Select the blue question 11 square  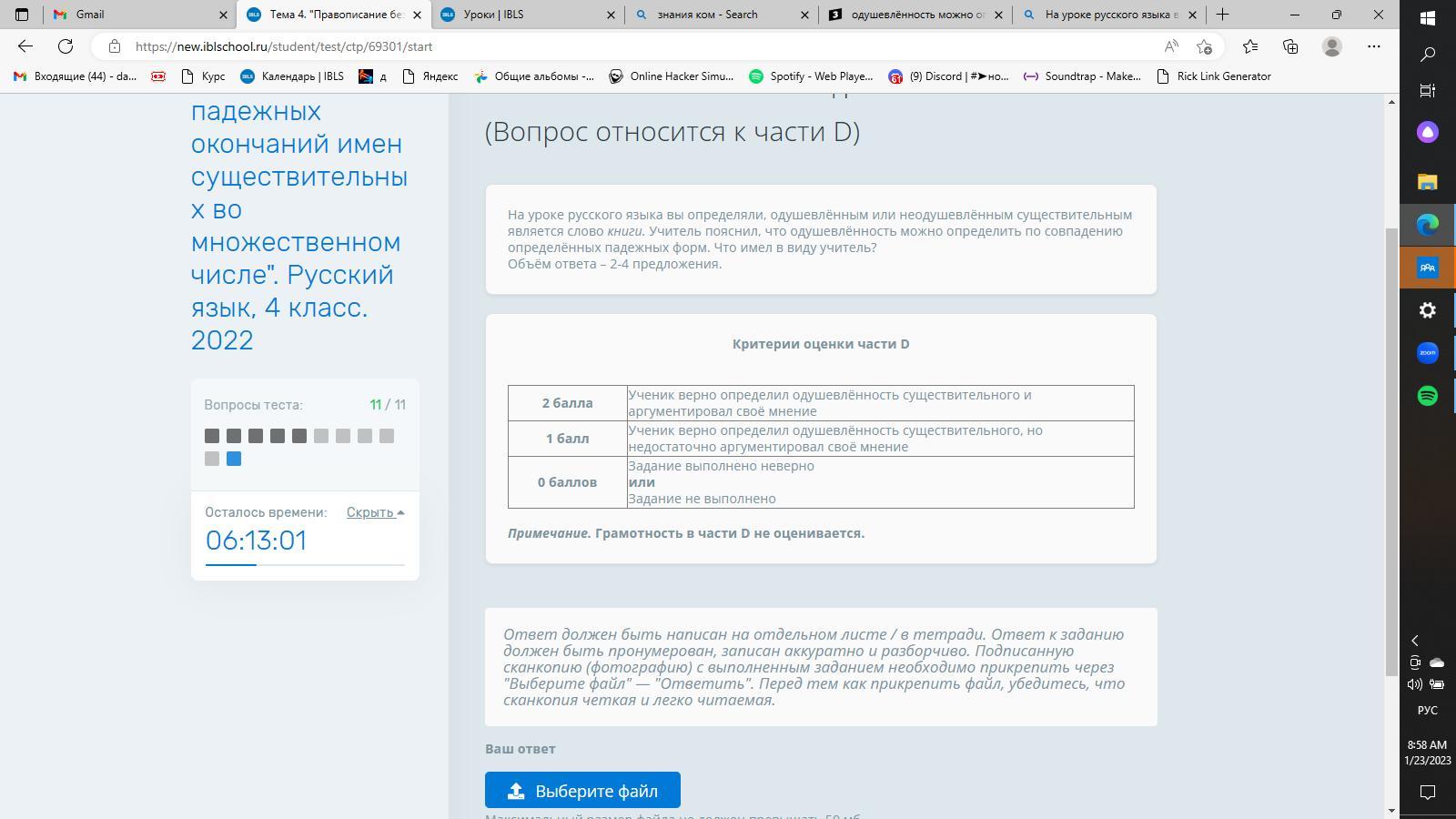(234, 459)
